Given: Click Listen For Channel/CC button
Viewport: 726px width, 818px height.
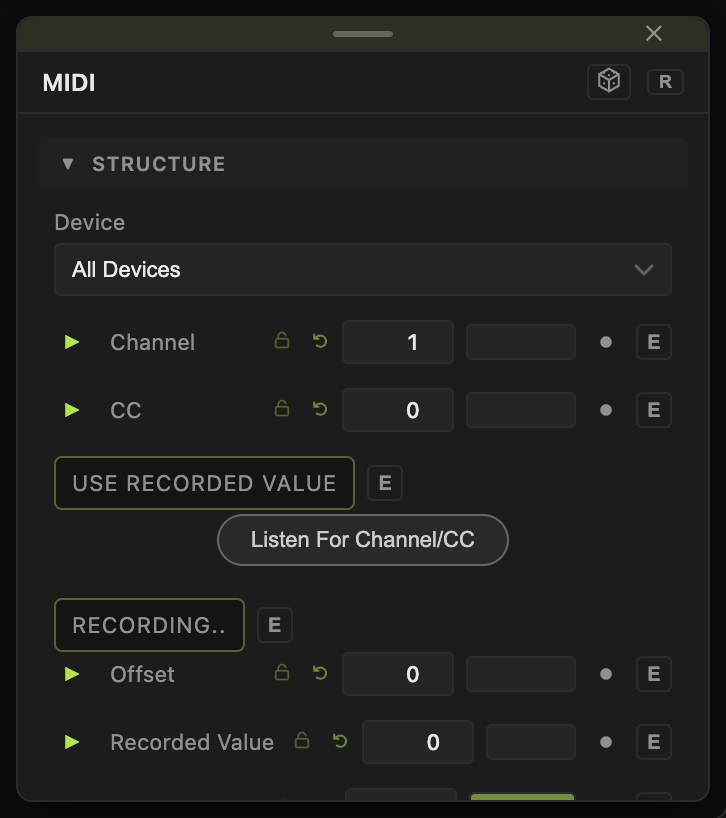Looking at the screenshot, I should pyautogui.click(x=363, y=540).
